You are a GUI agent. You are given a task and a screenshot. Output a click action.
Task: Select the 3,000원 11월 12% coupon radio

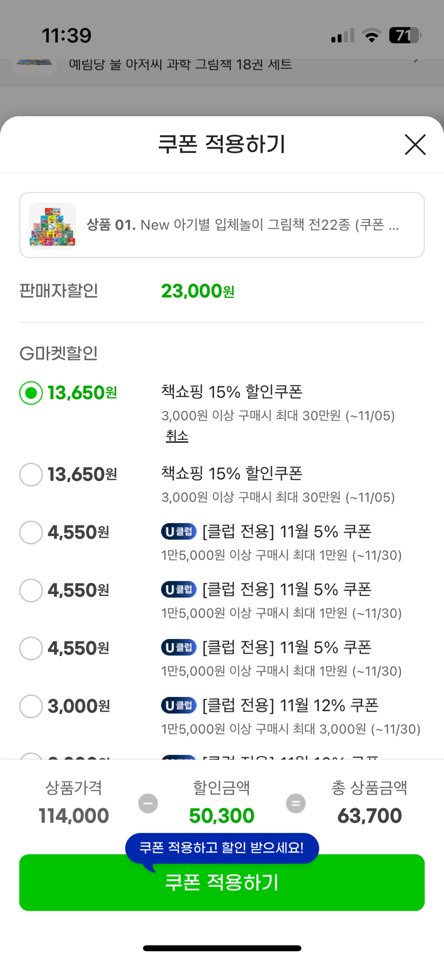point(31,706)
